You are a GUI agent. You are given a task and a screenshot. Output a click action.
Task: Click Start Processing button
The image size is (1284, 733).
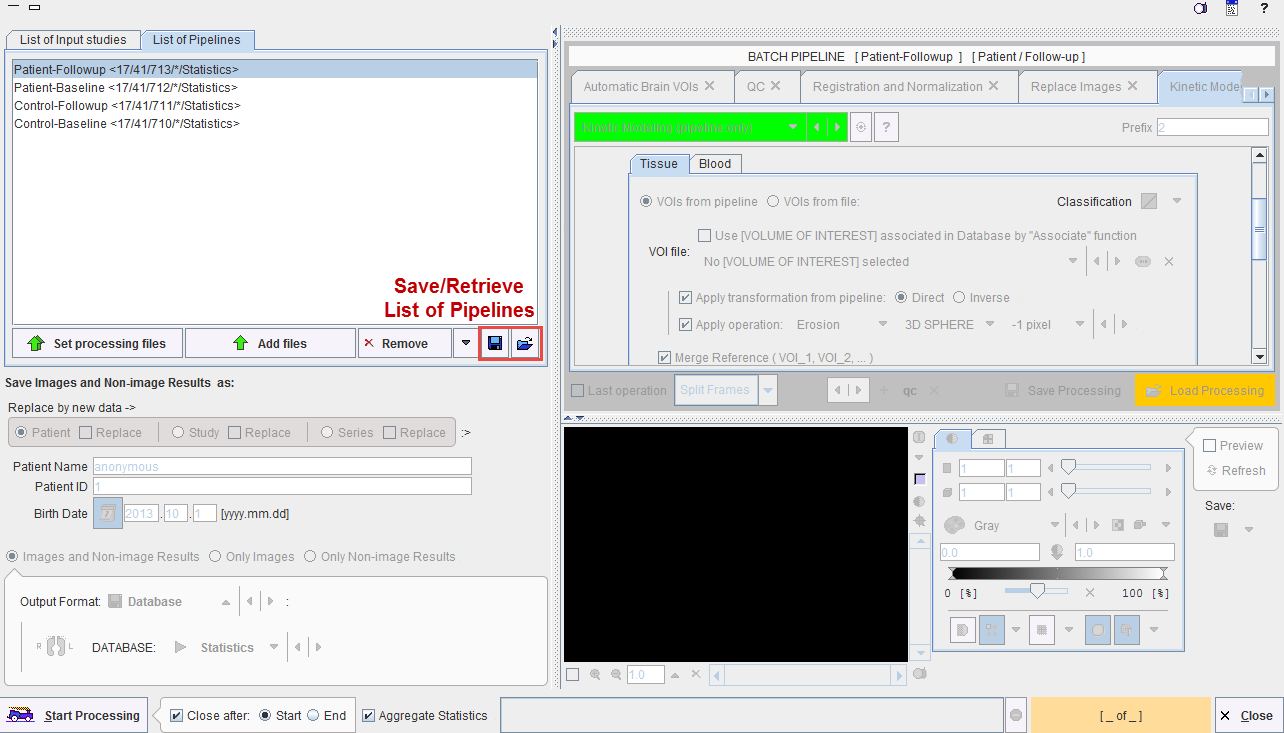click(x=75, y=716)
